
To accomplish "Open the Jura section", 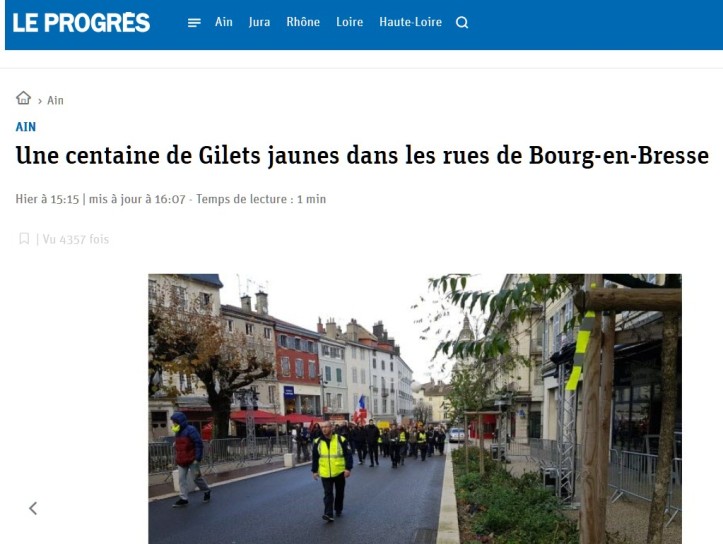I will point(259,22).
